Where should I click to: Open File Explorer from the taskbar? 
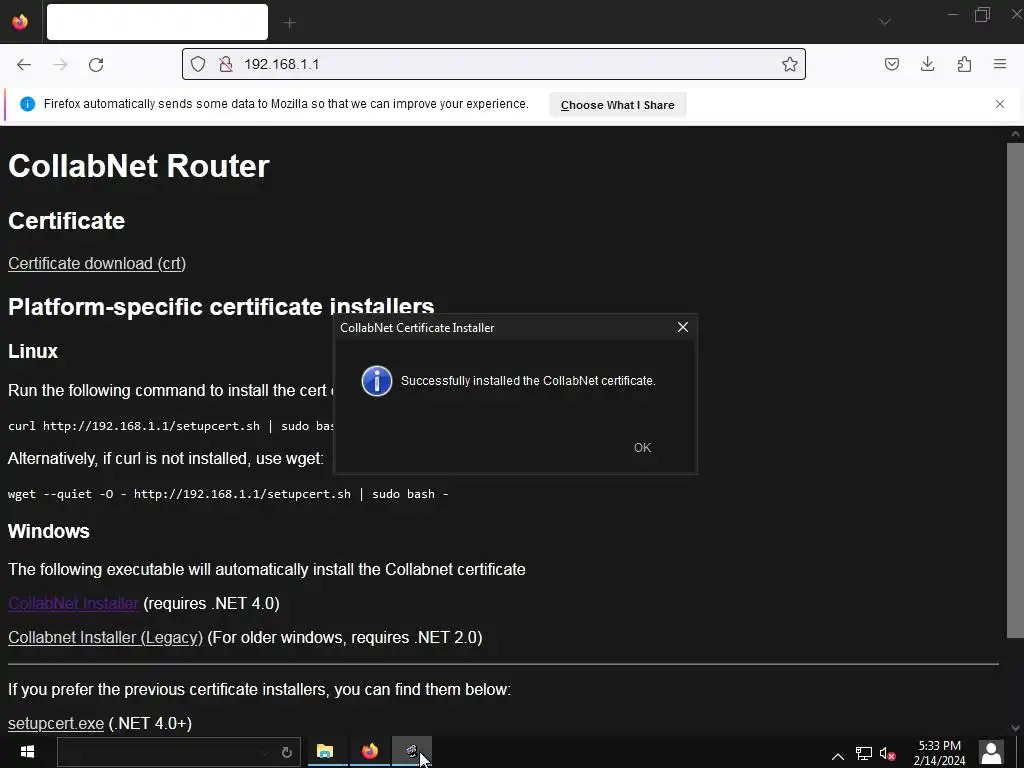coord(325,752)
